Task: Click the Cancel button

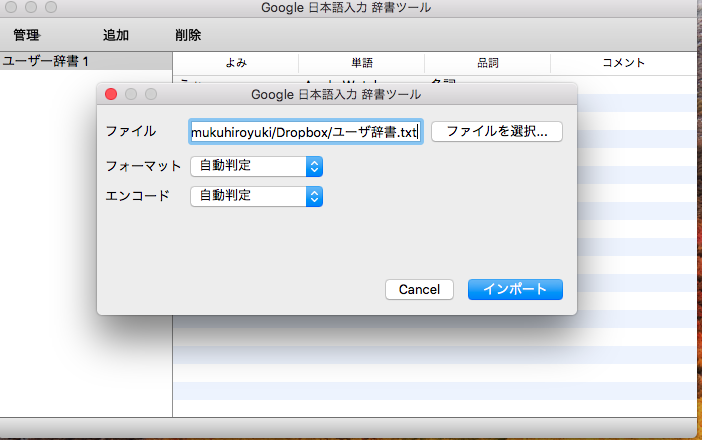Action: 419,290
